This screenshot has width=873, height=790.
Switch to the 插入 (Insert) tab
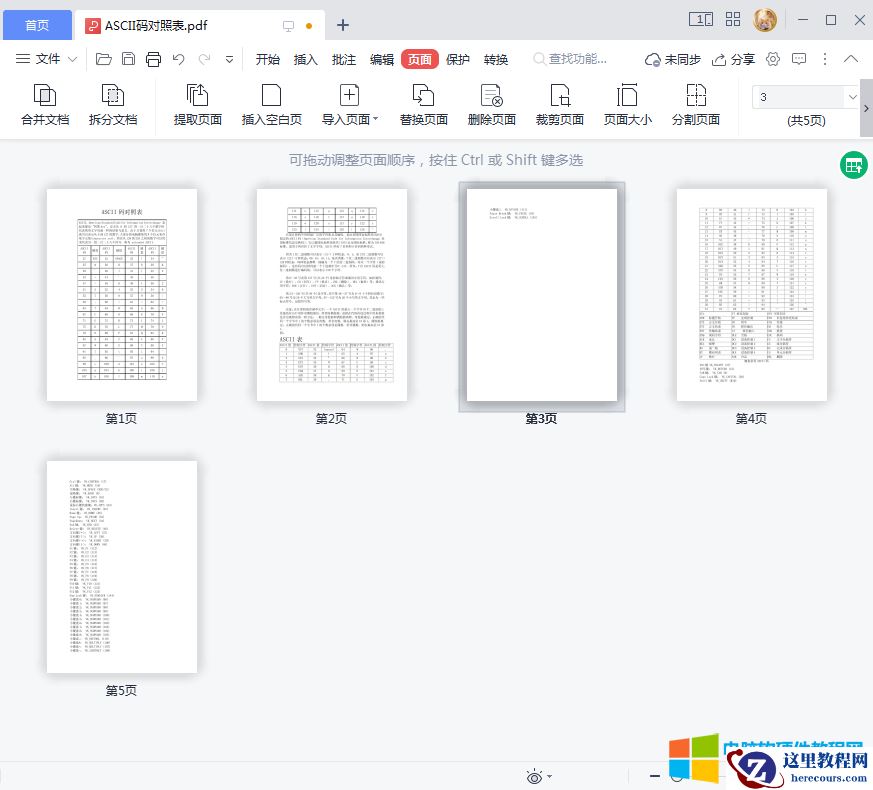[x=306, y=59]
